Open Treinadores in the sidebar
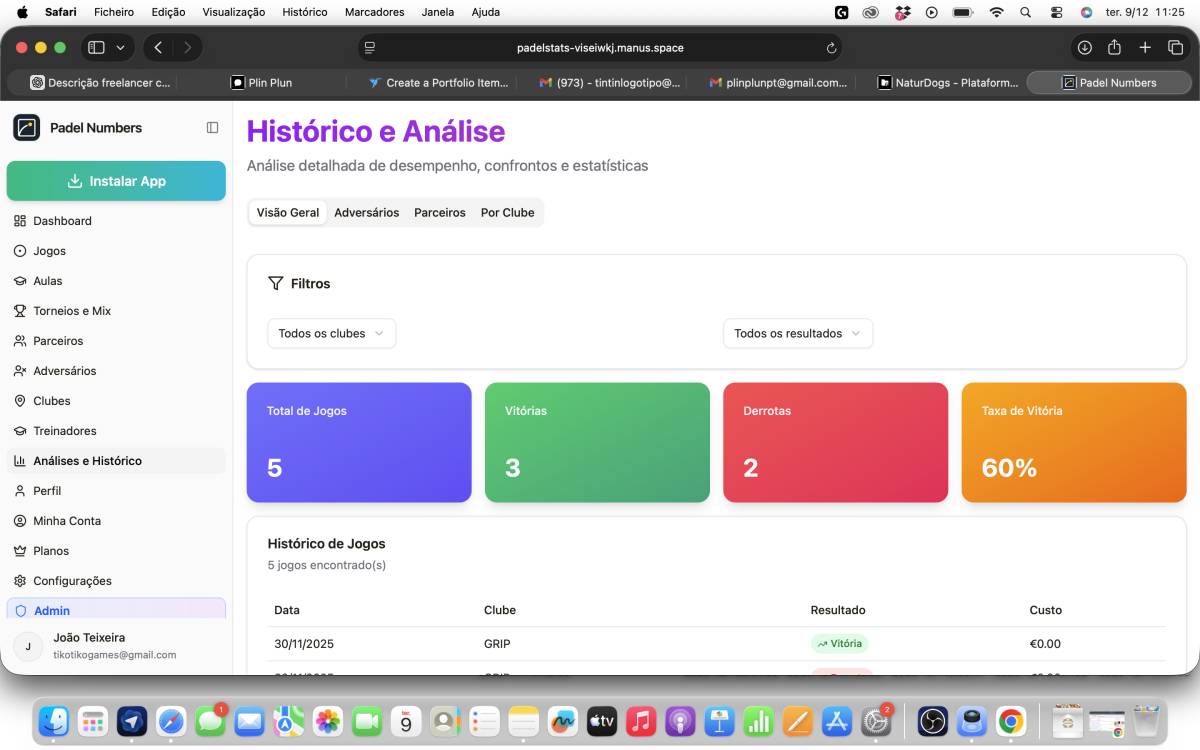Screen dimensions: 1200x750 (x=116, y=431)
